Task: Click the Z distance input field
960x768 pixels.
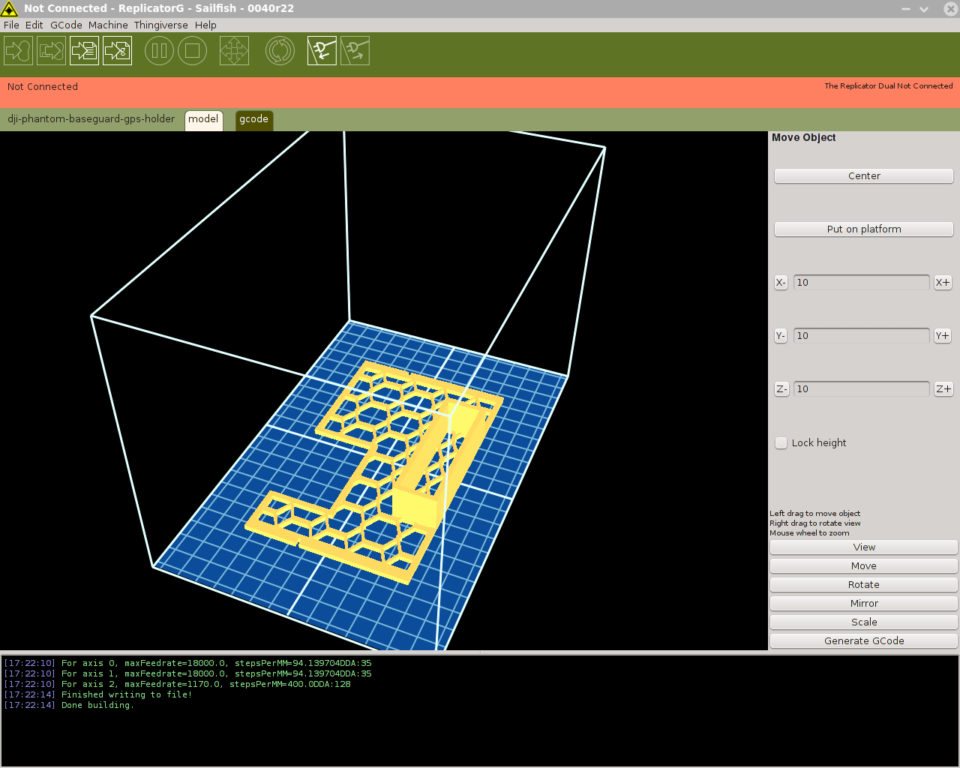Action: point(861,389)
